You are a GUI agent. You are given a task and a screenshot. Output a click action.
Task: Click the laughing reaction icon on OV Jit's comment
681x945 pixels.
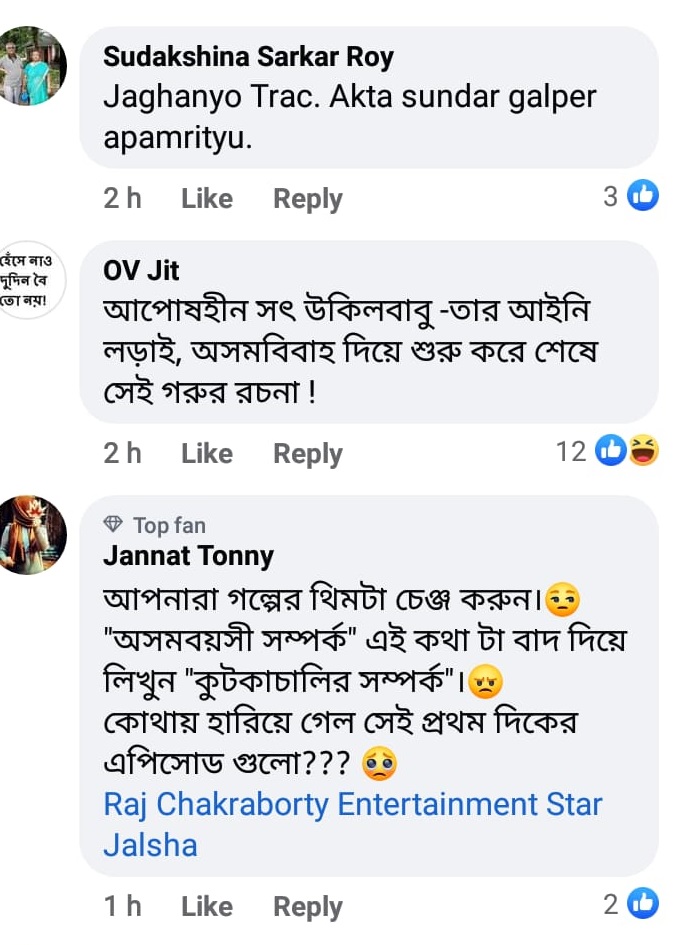(642, 452)
